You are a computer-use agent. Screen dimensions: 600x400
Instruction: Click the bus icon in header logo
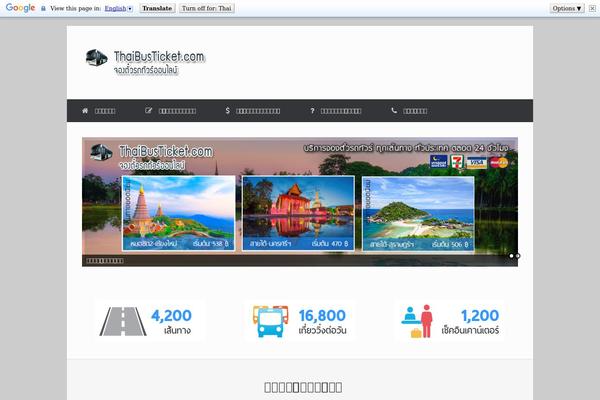pyautogui.click(x=96, y=58)
